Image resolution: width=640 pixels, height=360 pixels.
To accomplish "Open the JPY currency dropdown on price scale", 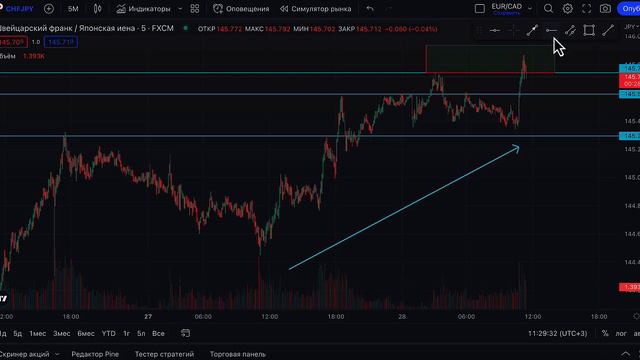I will tap(631, 27).
